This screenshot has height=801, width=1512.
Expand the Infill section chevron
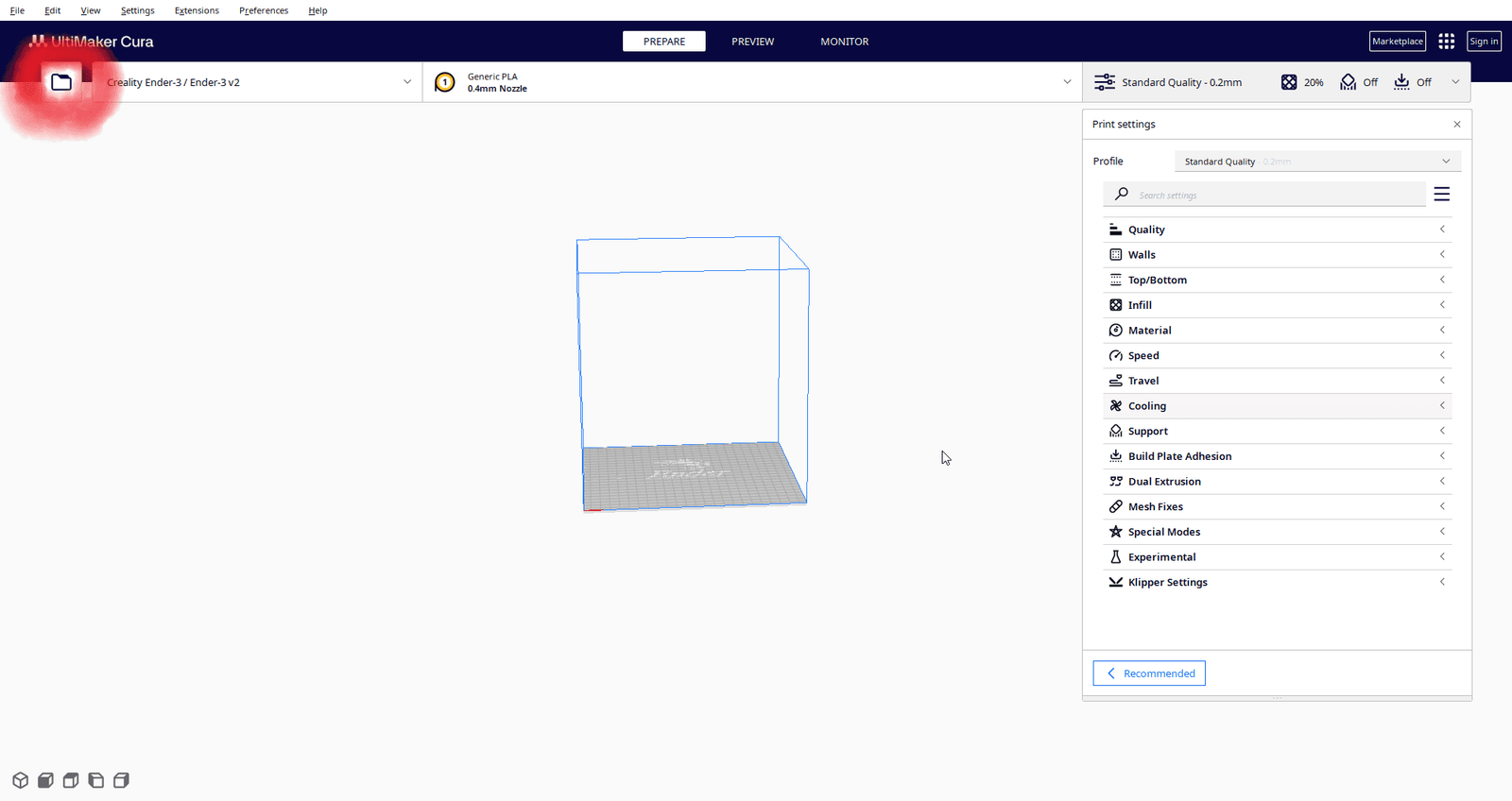tap(1442, 305)
